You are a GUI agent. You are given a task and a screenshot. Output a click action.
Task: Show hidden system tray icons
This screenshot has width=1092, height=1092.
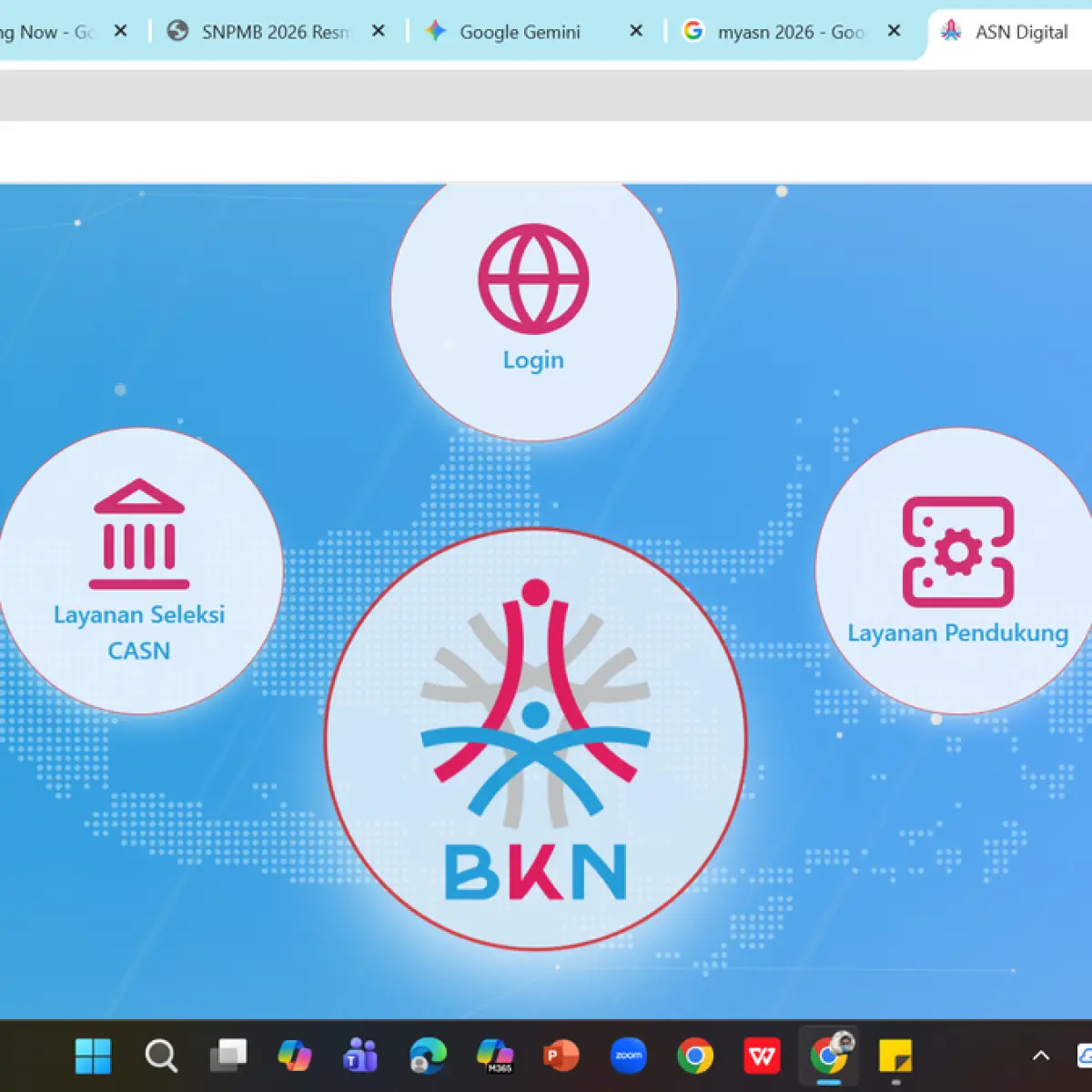1041,1056
